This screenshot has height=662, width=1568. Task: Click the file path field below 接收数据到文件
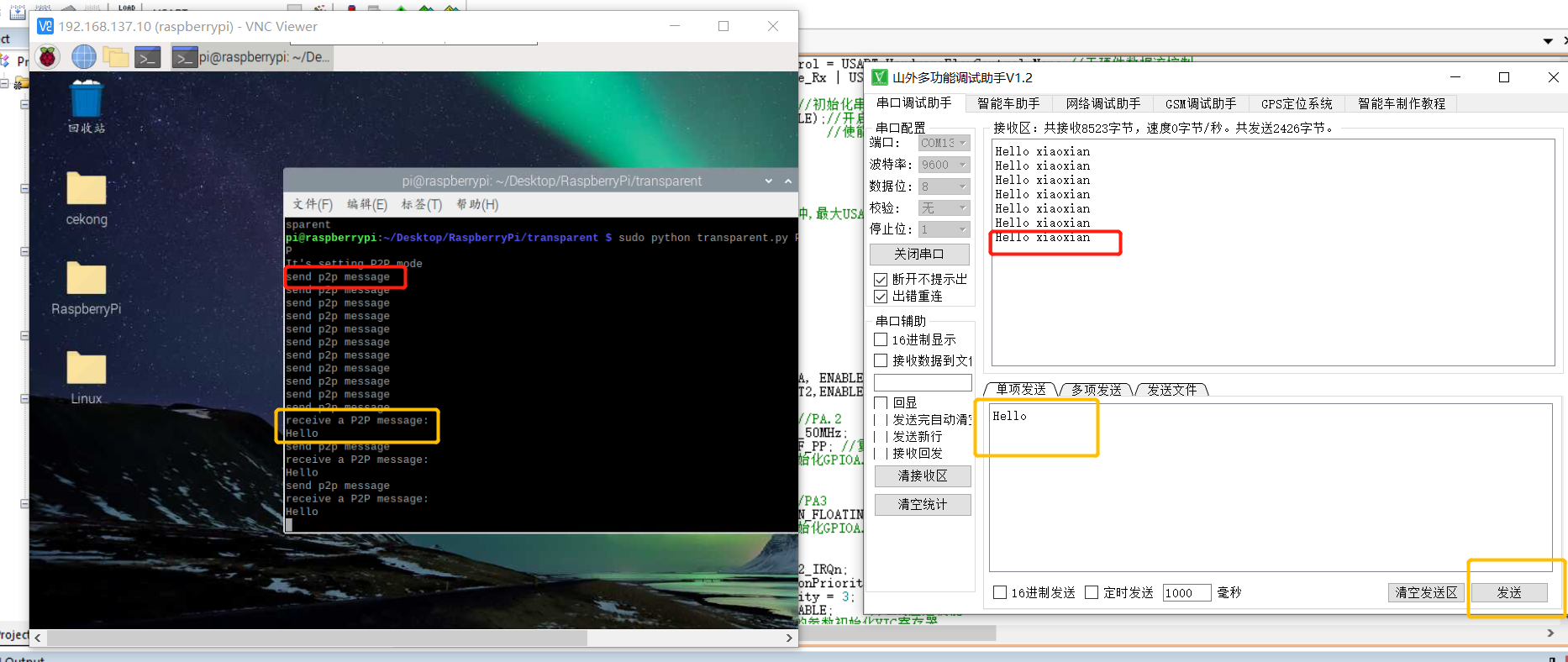(x=923, y=382)
